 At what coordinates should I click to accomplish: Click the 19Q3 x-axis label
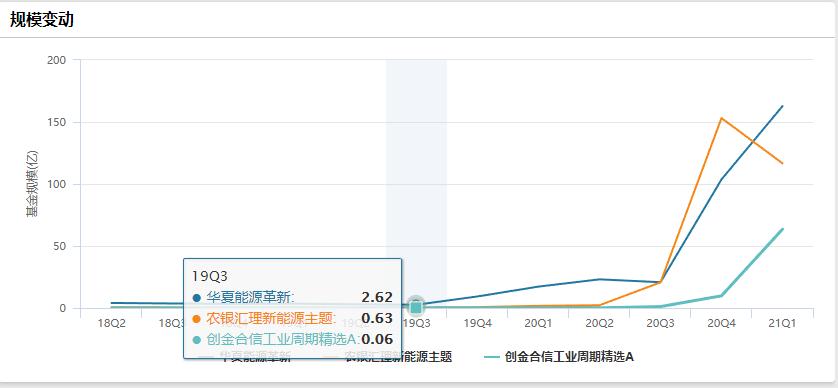click(x=416, y=323)
